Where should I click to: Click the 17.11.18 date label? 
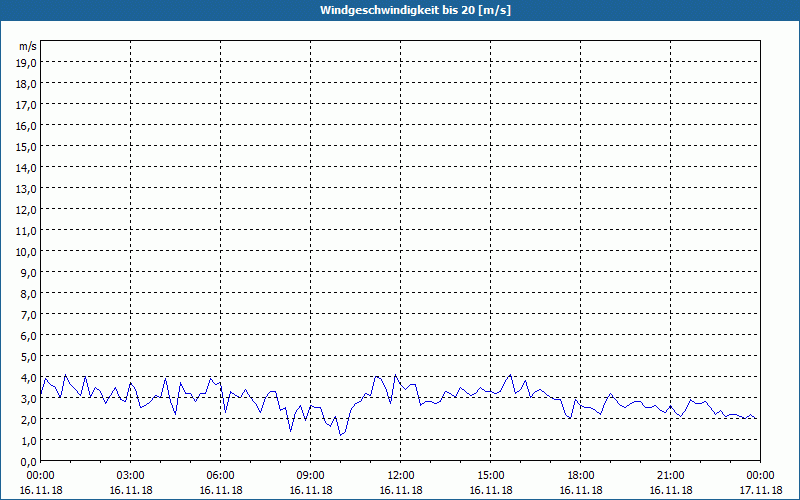tap(760, 490)
